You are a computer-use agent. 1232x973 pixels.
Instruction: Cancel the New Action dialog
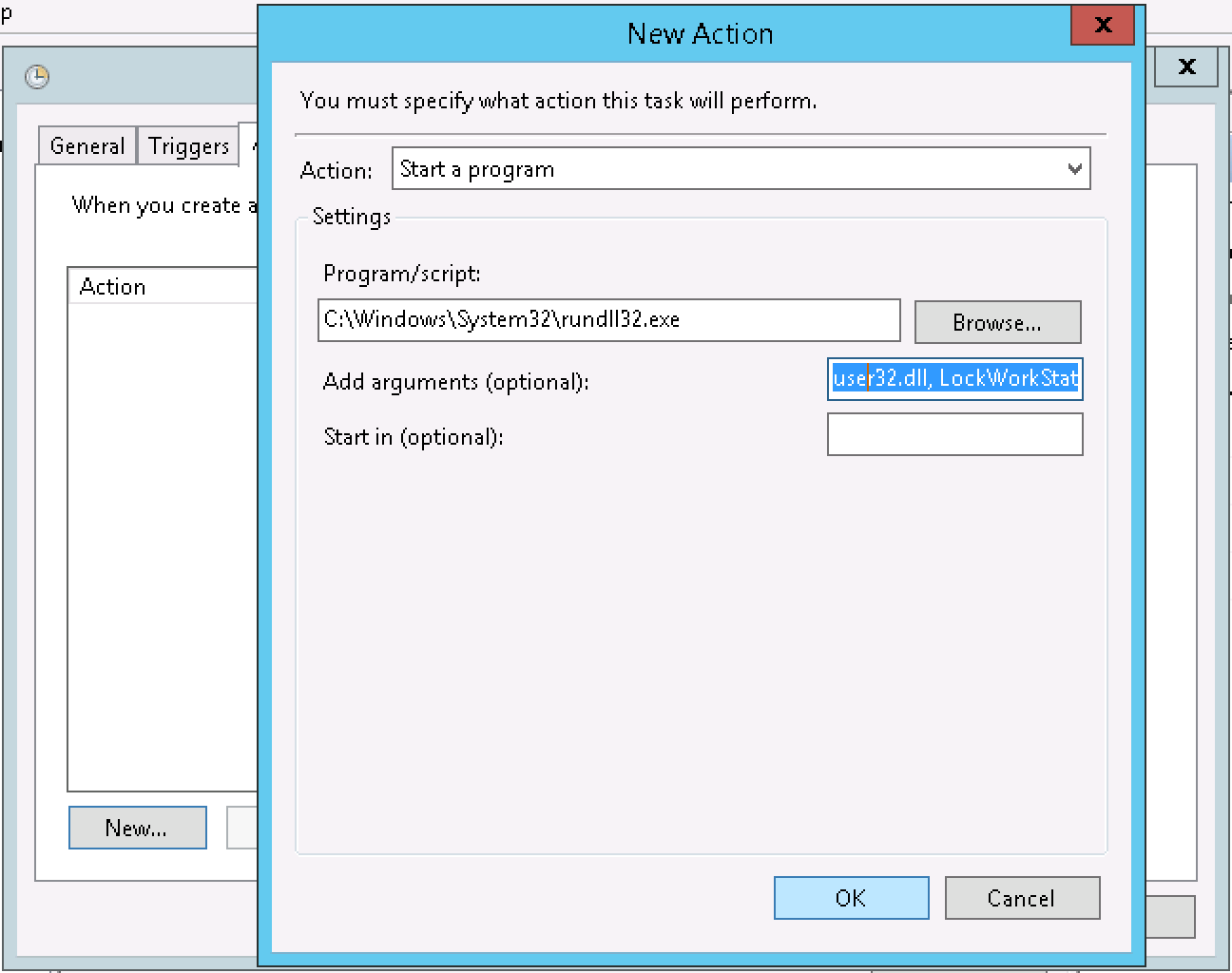point(1022,898)
